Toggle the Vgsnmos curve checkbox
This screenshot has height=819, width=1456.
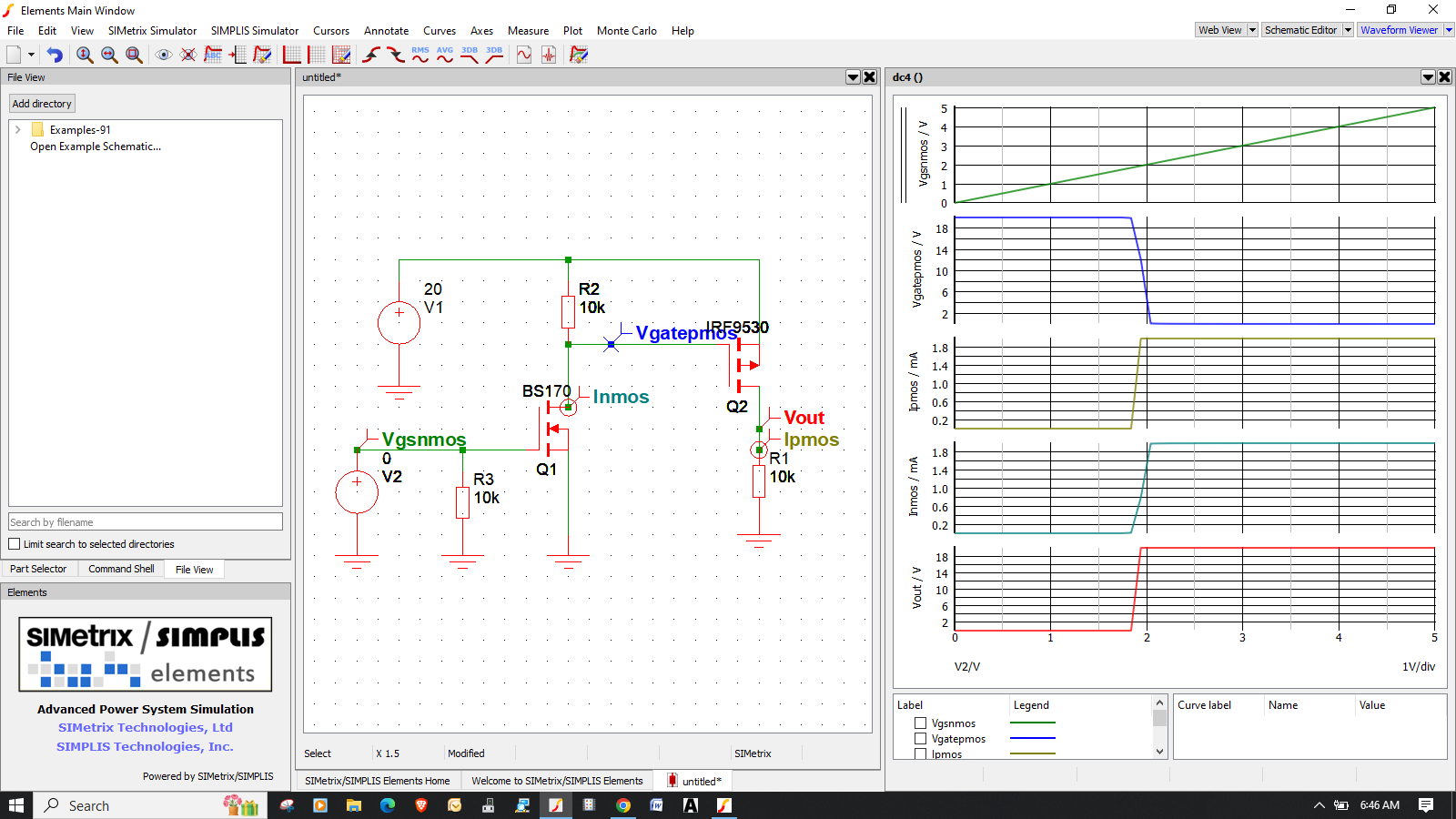920,723
